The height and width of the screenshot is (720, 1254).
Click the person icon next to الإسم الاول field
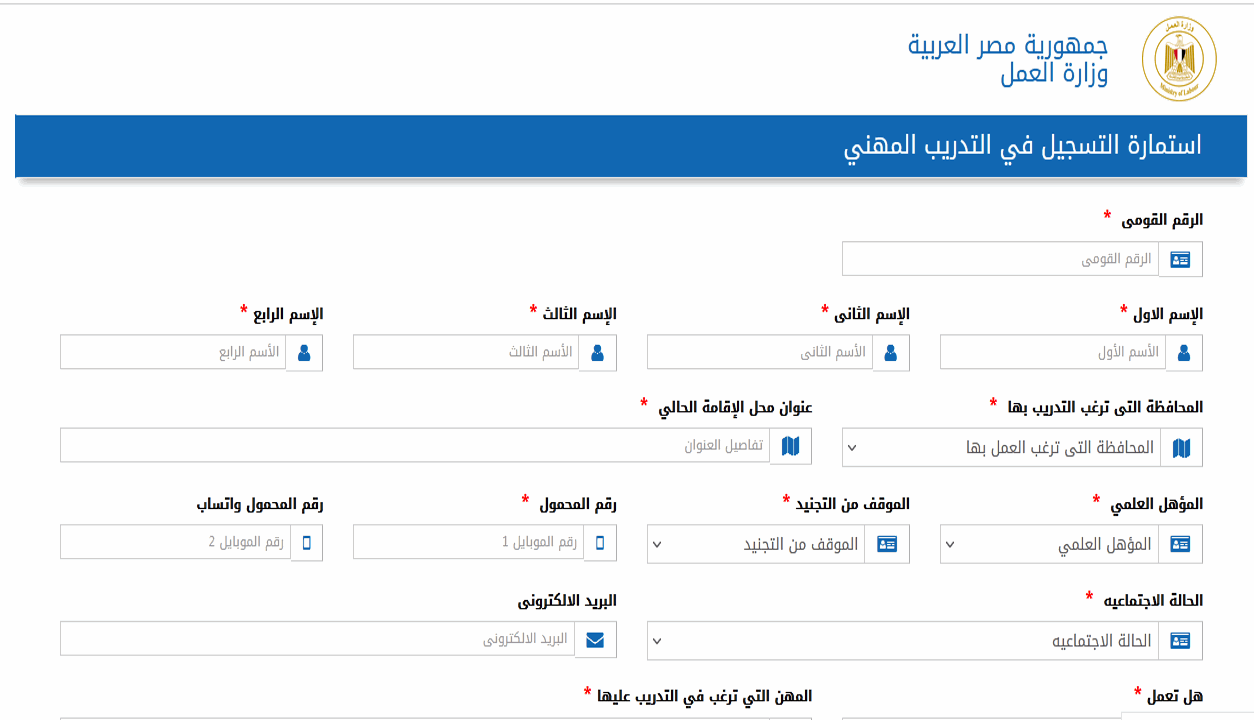(x=1185, y=352)
